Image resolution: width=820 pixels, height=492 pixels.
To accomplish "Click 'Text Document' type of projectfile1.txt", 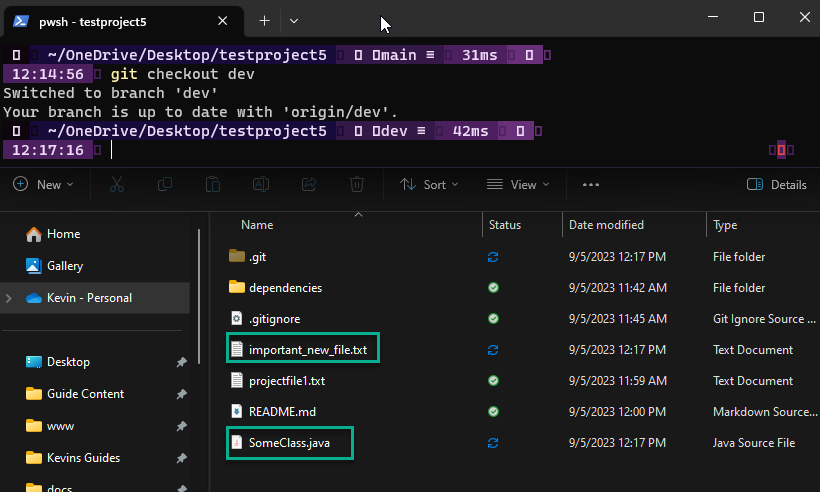I will (753, 381).
